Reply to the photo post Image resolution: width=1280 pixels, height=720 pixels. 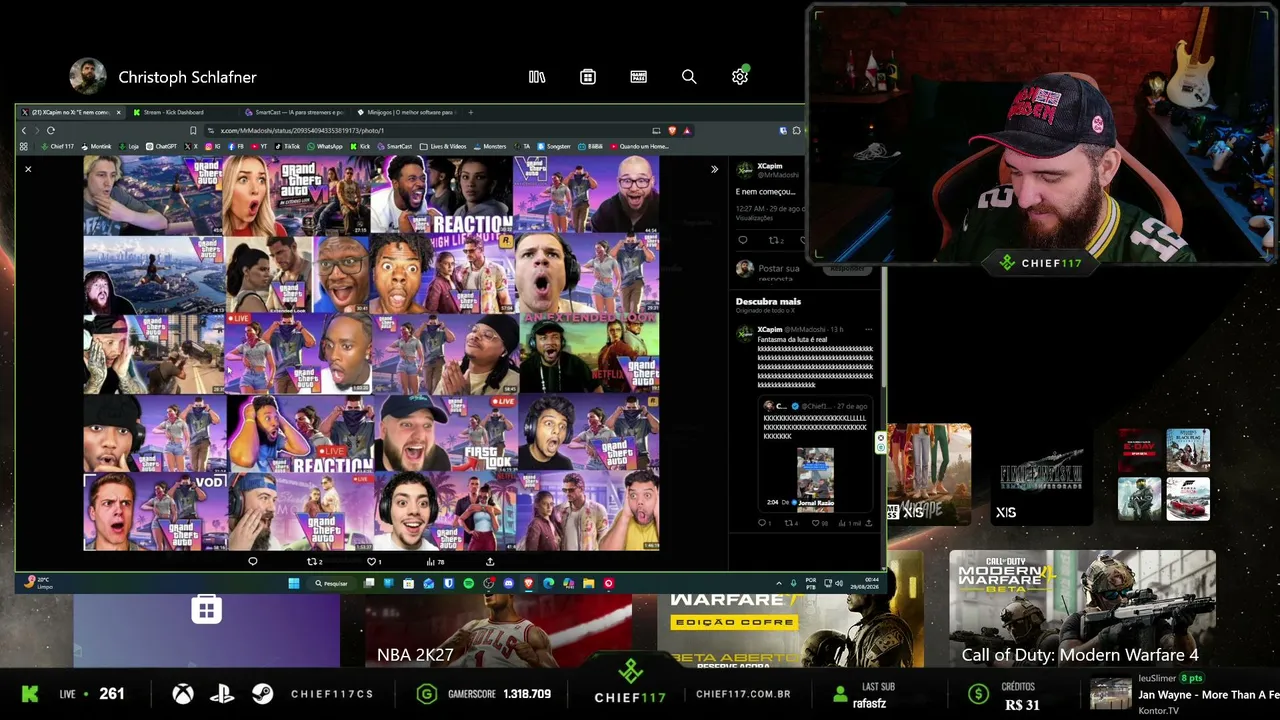[x=252, y=562]
